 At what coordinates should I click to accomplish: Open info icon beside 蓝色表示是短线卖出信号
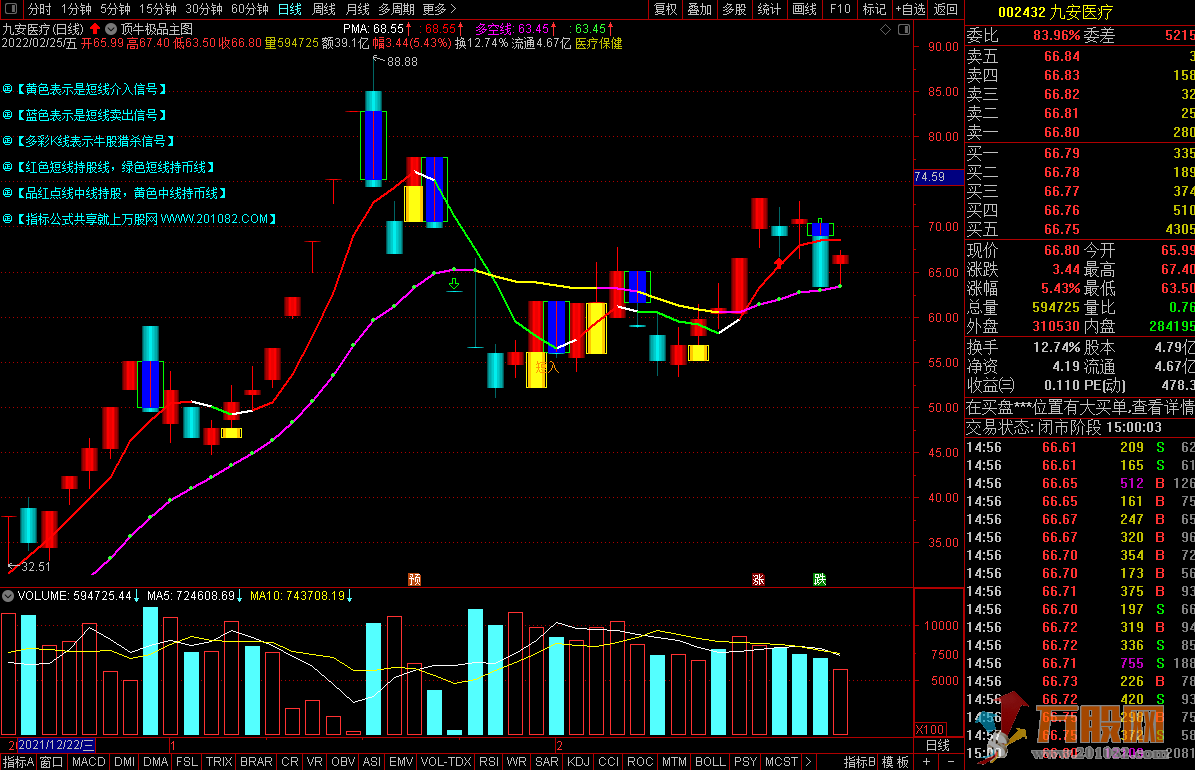click(8, 115)
